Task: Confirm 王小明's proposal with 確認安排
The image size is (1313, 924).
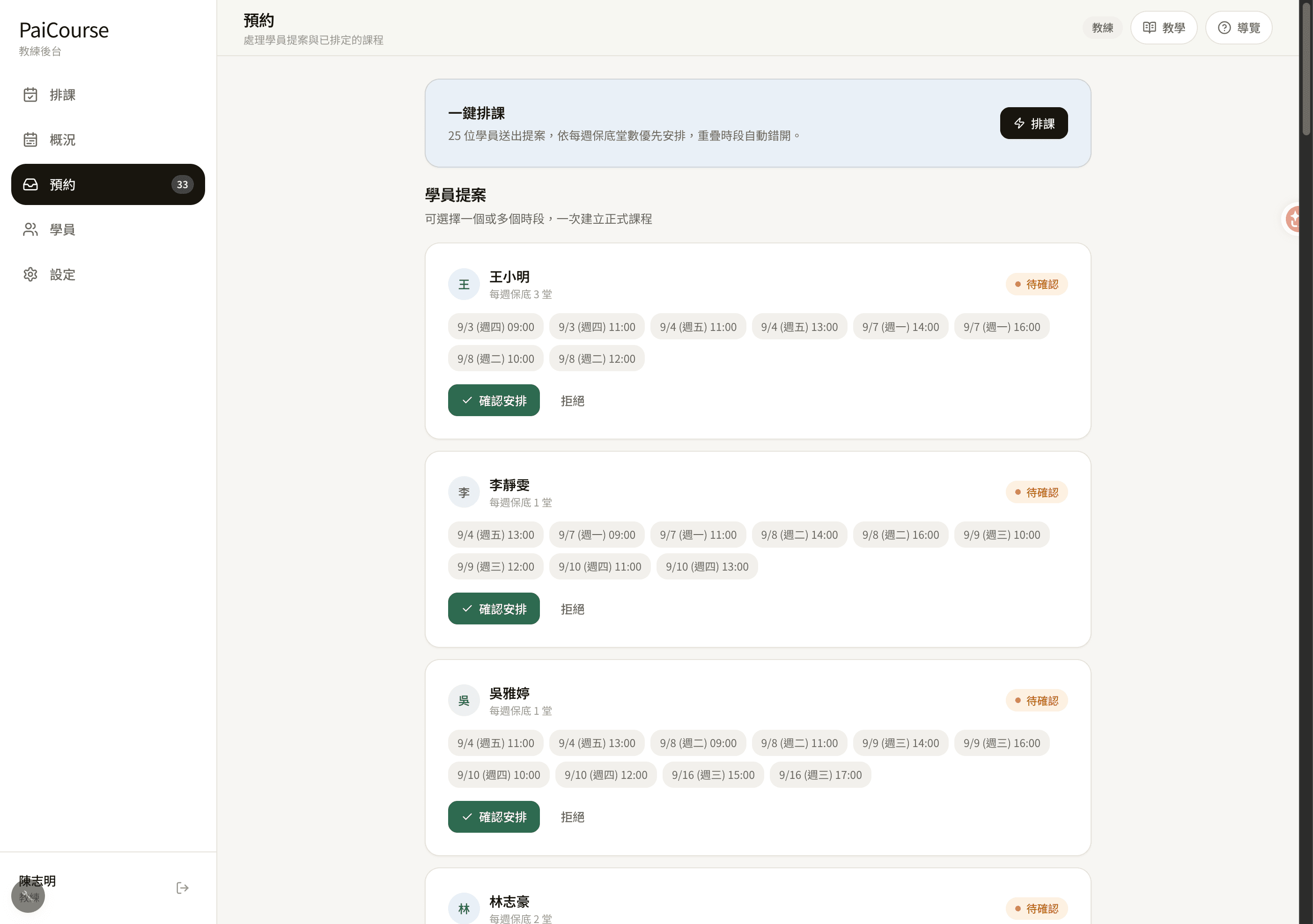Action: (494, 400)
